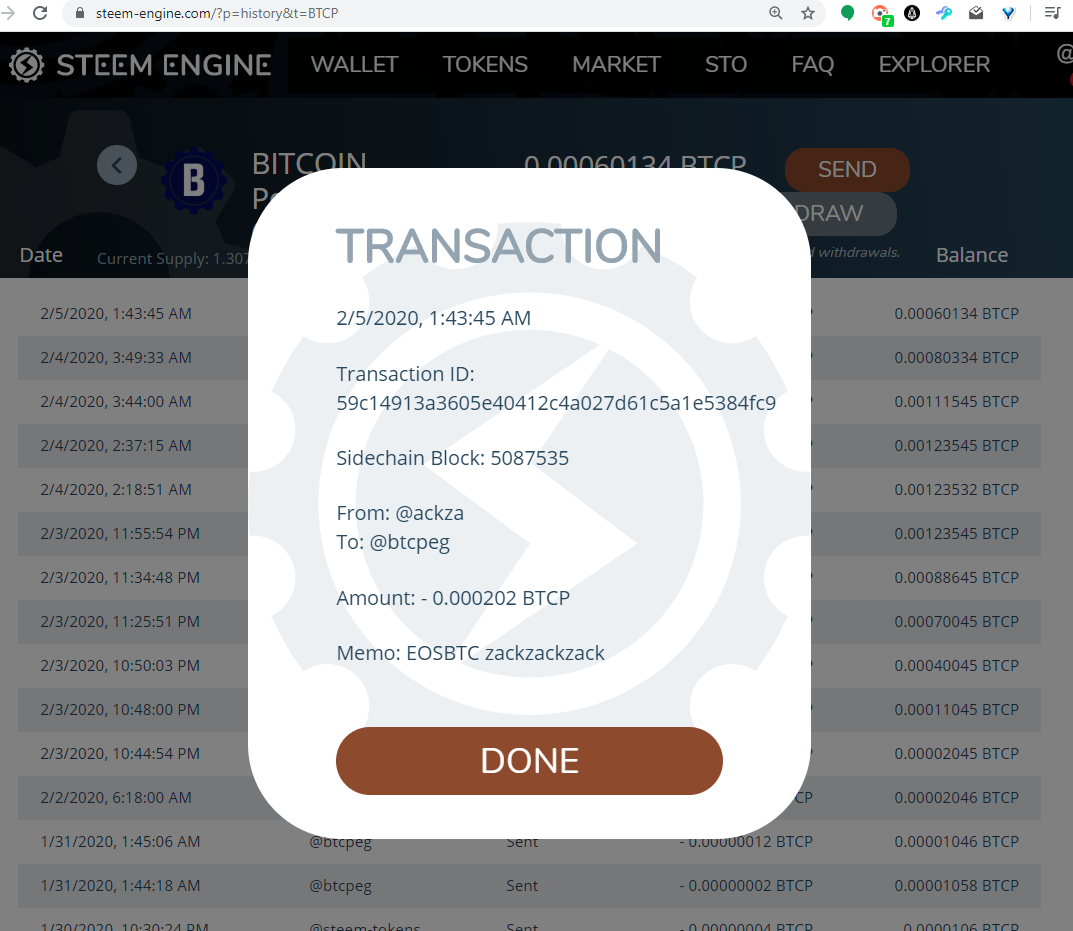Open the TOKENS menu item
The image size is (1073, 931).
click(484, 64)
